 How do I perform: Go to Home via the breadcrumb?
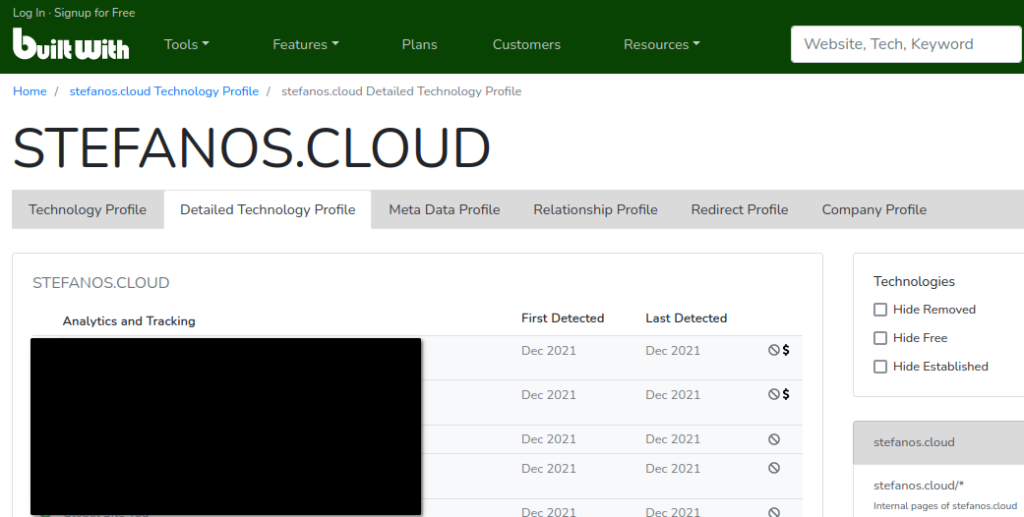(30, 91)
